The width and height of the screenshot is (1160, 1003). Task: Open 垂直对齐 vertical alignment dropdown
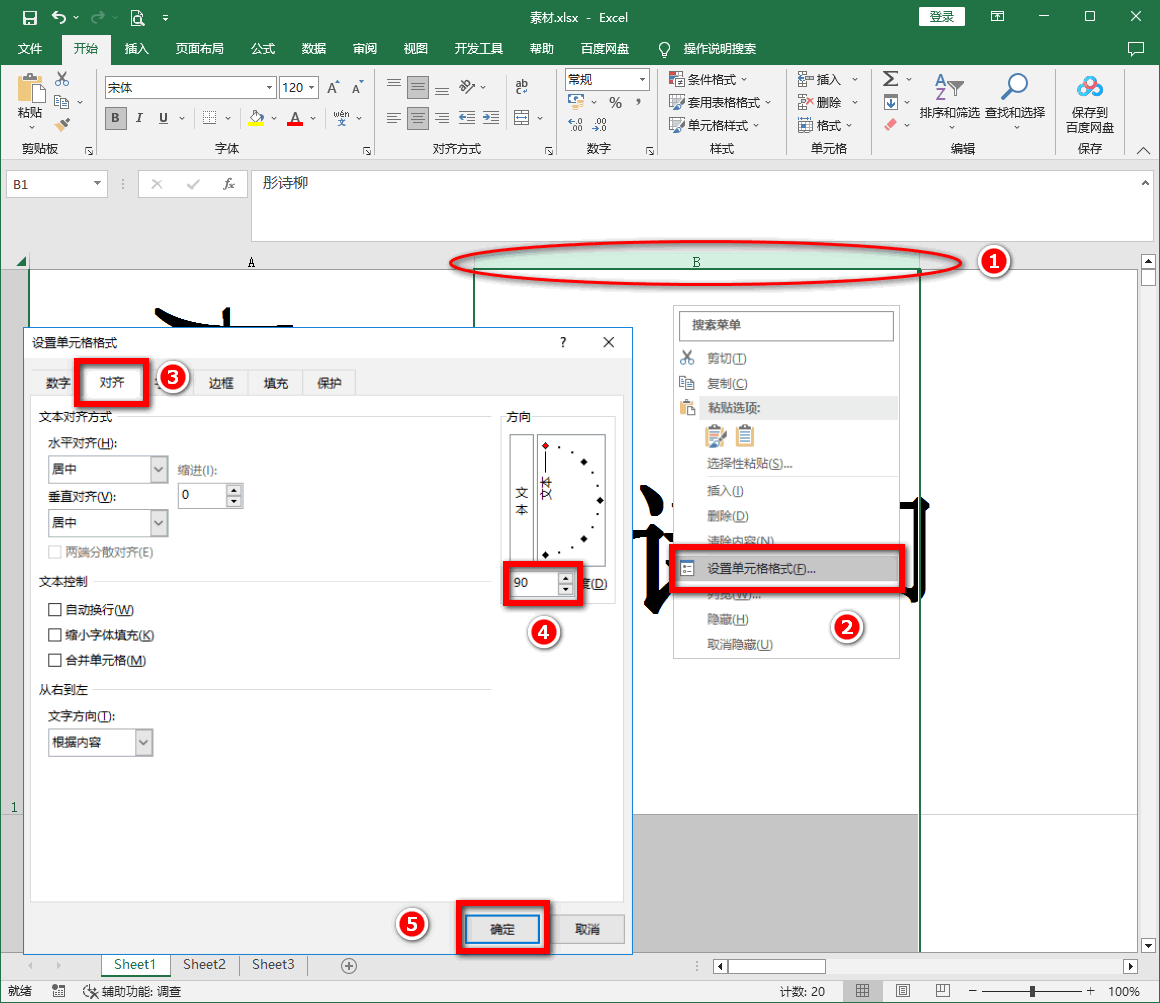[158, 523]
